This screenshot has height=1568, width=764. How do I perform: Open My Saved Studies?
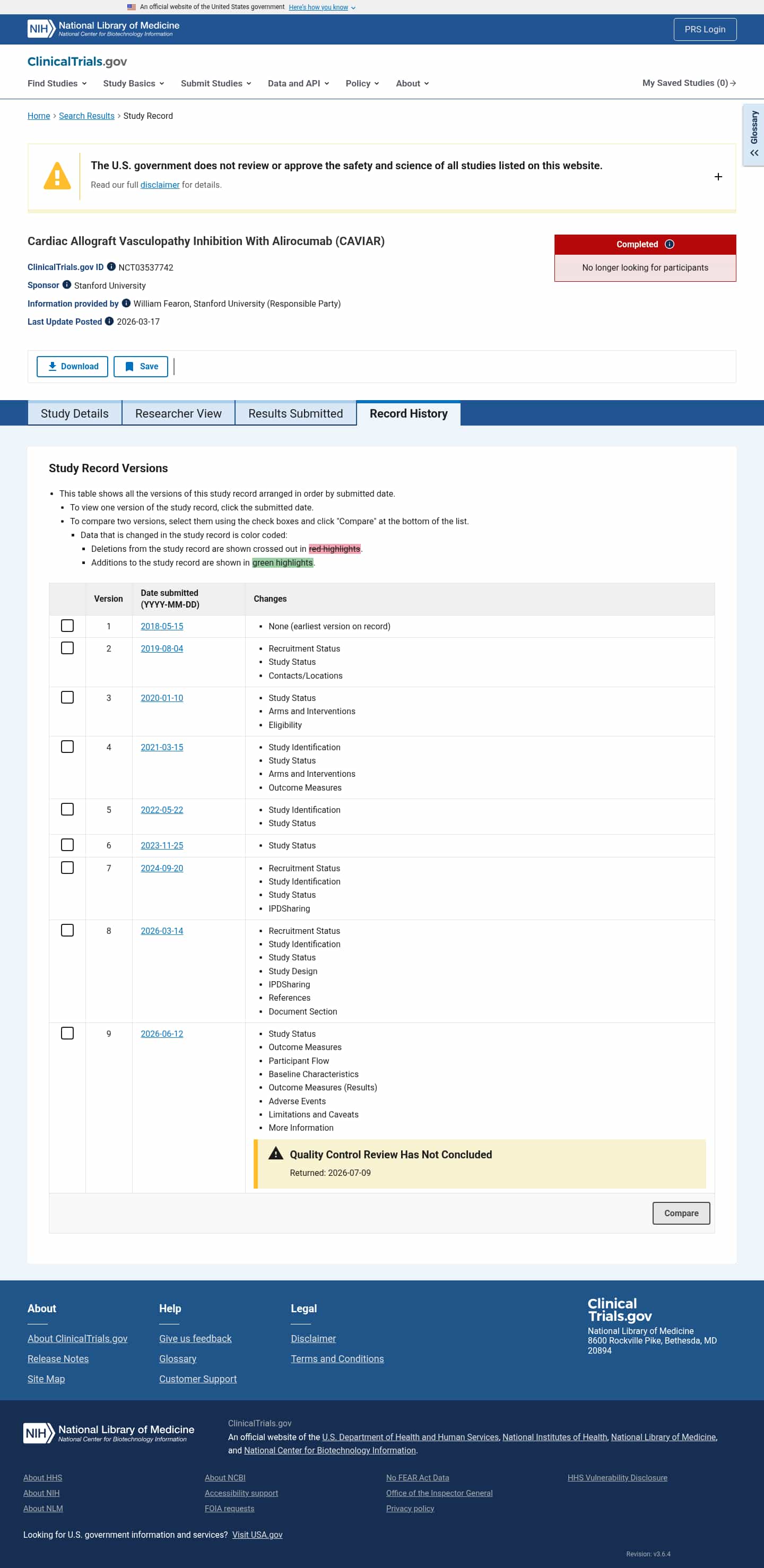click(689, 83)
